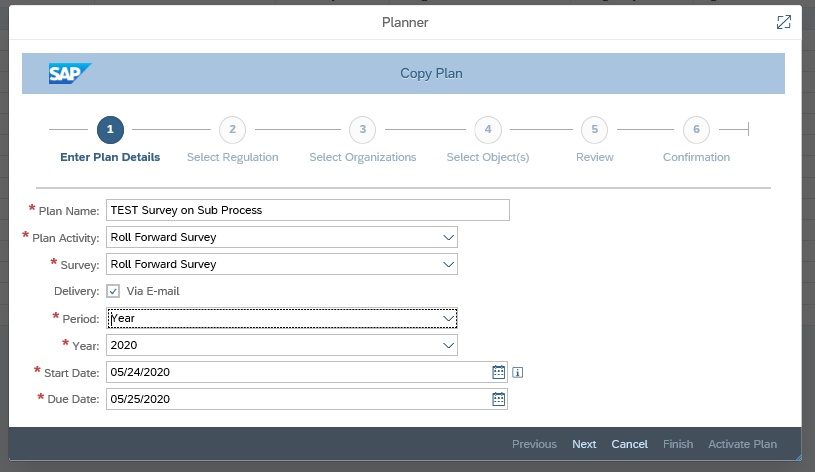Jump to wizard step 2 circle
Screen dimensions: 815x472
click(232, 129)
